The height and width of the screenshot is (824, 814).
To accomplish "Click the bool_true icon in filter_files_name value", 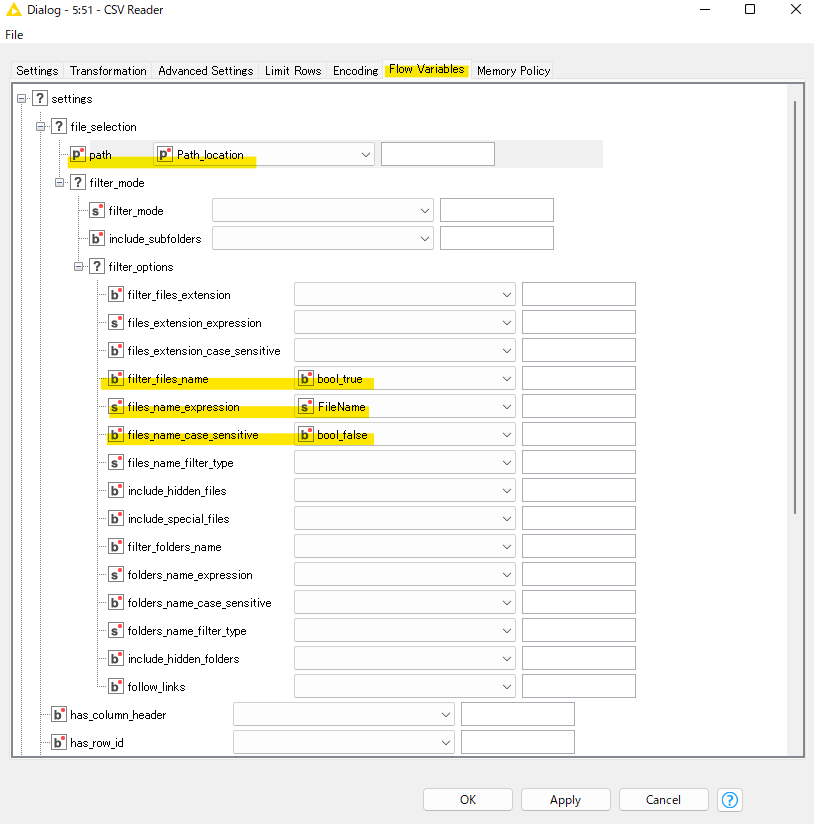I will pyautogui.click(x=306, y=379).
